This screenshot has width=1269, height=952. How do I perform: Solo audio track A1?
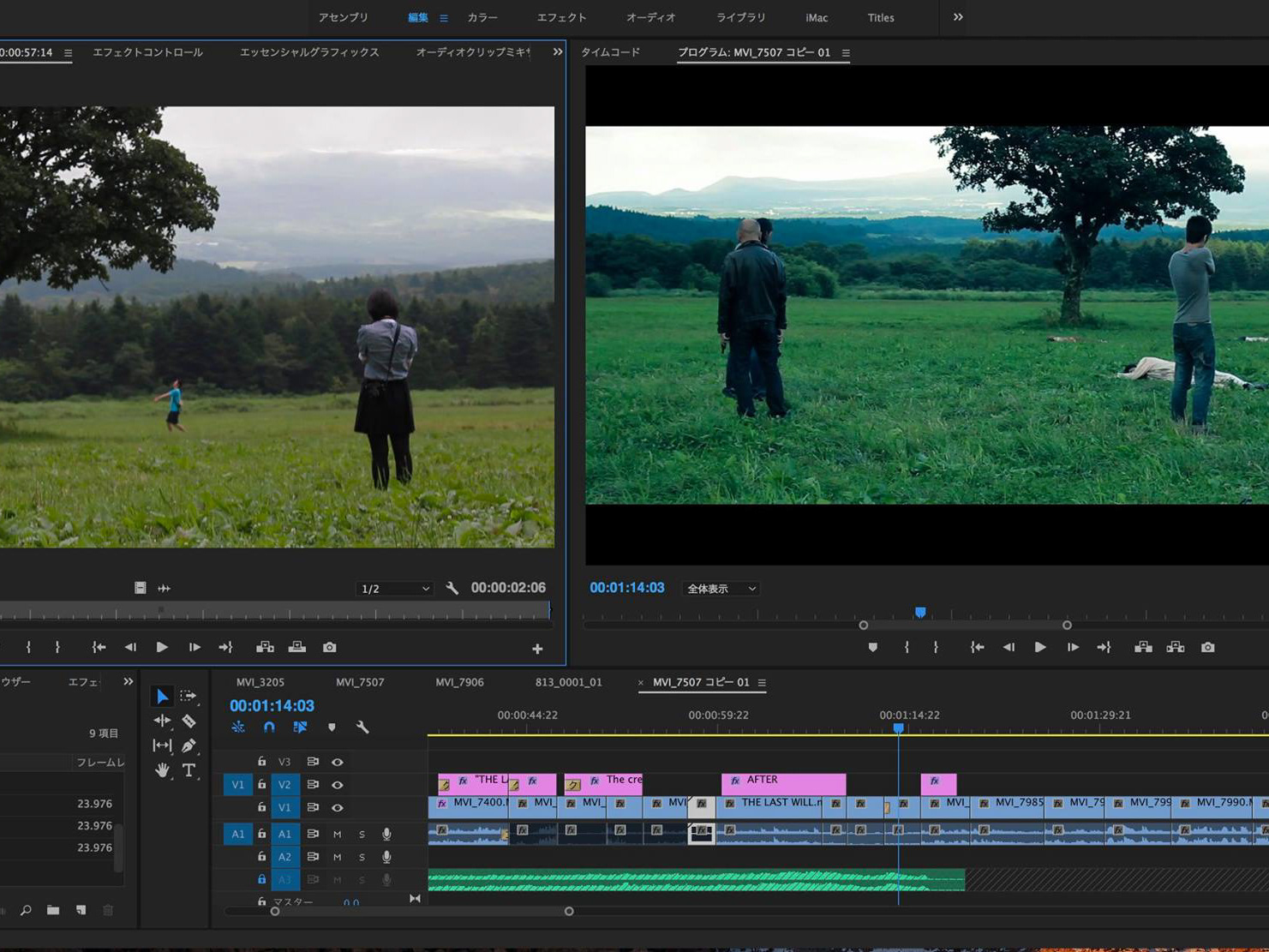[362, 834]
